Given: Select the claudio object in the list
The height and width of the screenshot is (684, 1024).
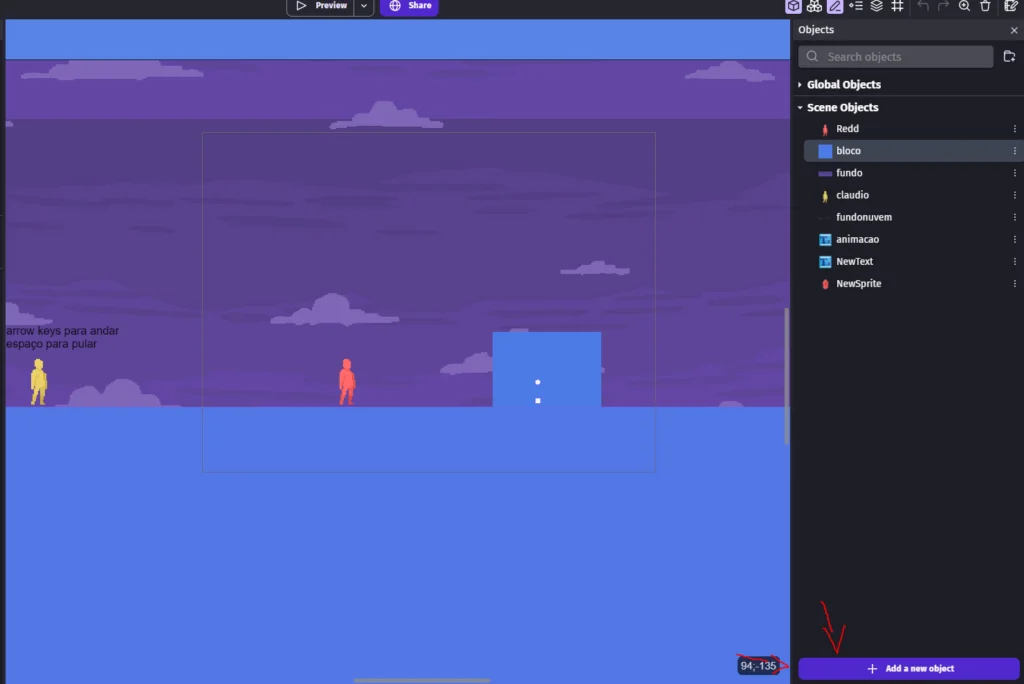Looking at the screenshot, I should (x=853, y=195).
